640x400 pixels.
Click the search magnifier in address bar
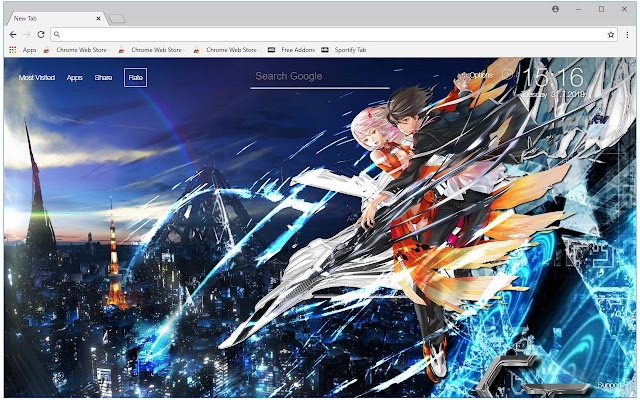pos(57,35)
